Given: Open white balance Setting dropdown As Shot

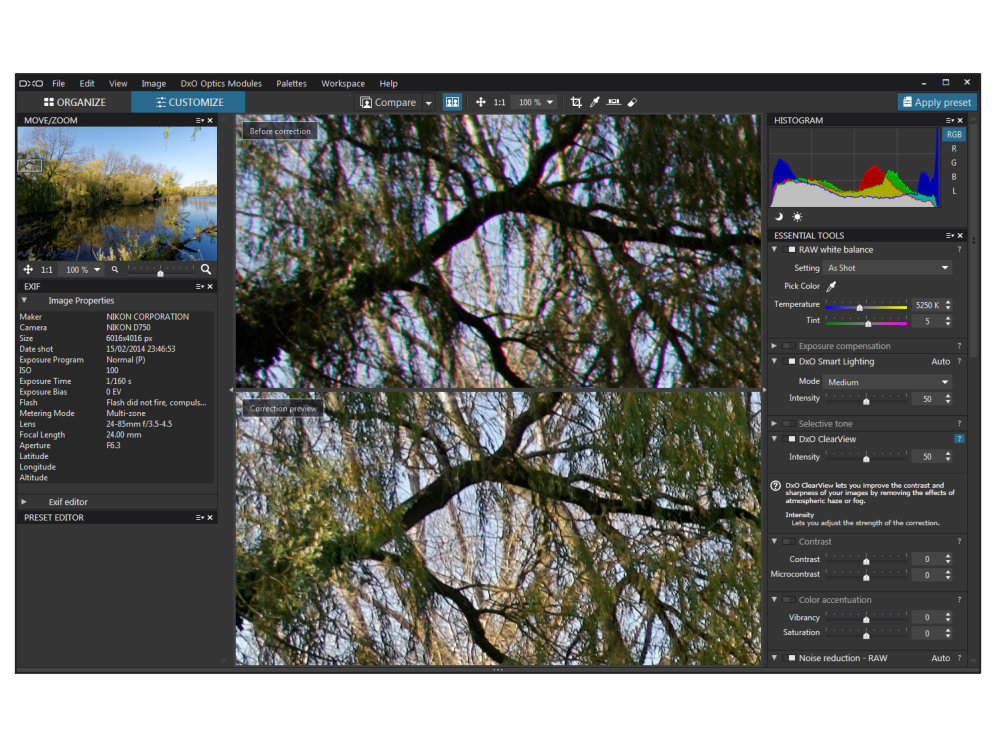Looking at the screenshot, I should (888, 268).
